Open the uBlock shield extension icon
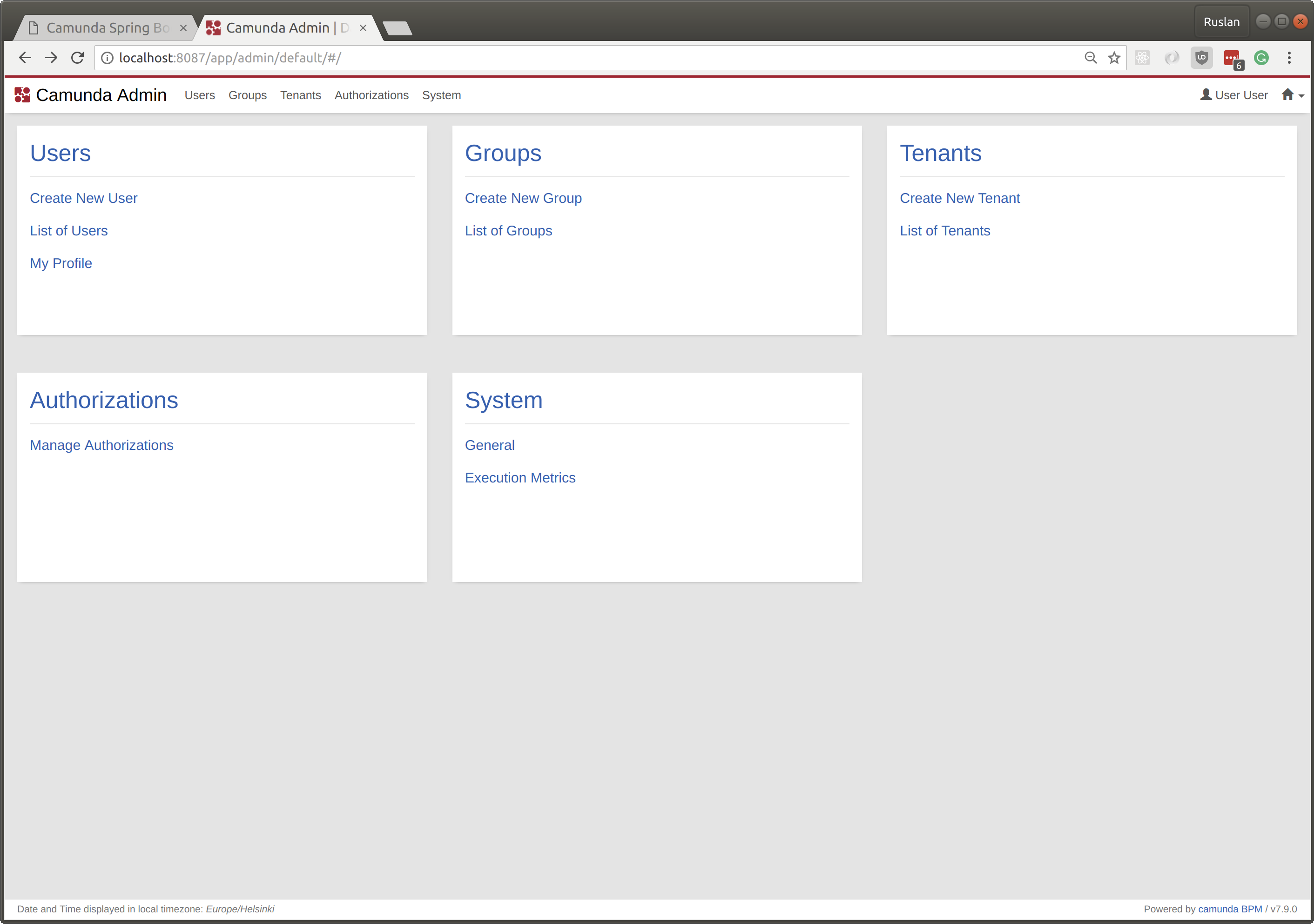Image resolution: width=1314 pixels, height=924 pixels. 1201,58
